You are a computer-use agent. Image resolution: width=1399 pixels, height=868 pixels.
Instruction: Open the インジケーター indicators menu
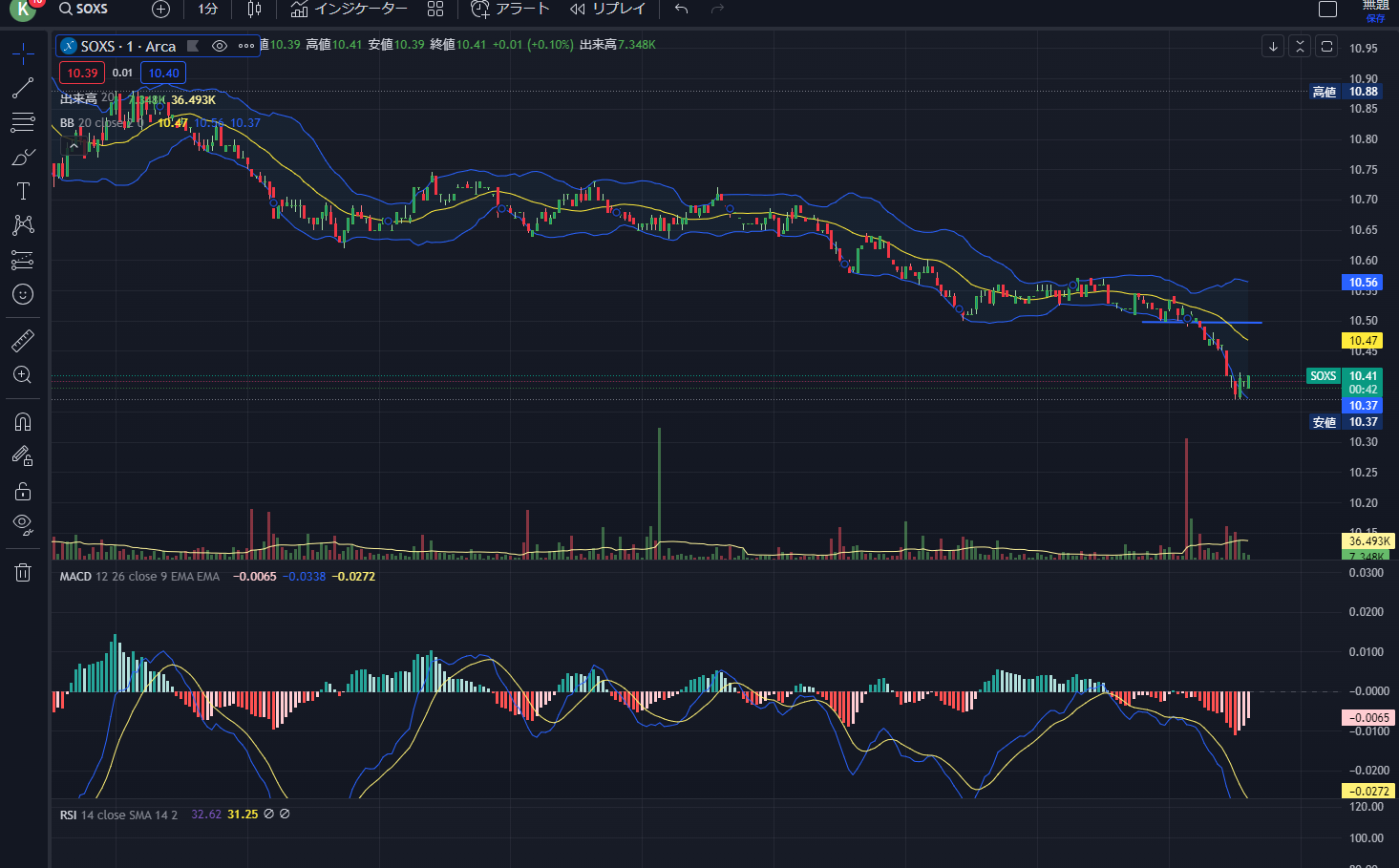pyautogui.click(x=349, y=10)
